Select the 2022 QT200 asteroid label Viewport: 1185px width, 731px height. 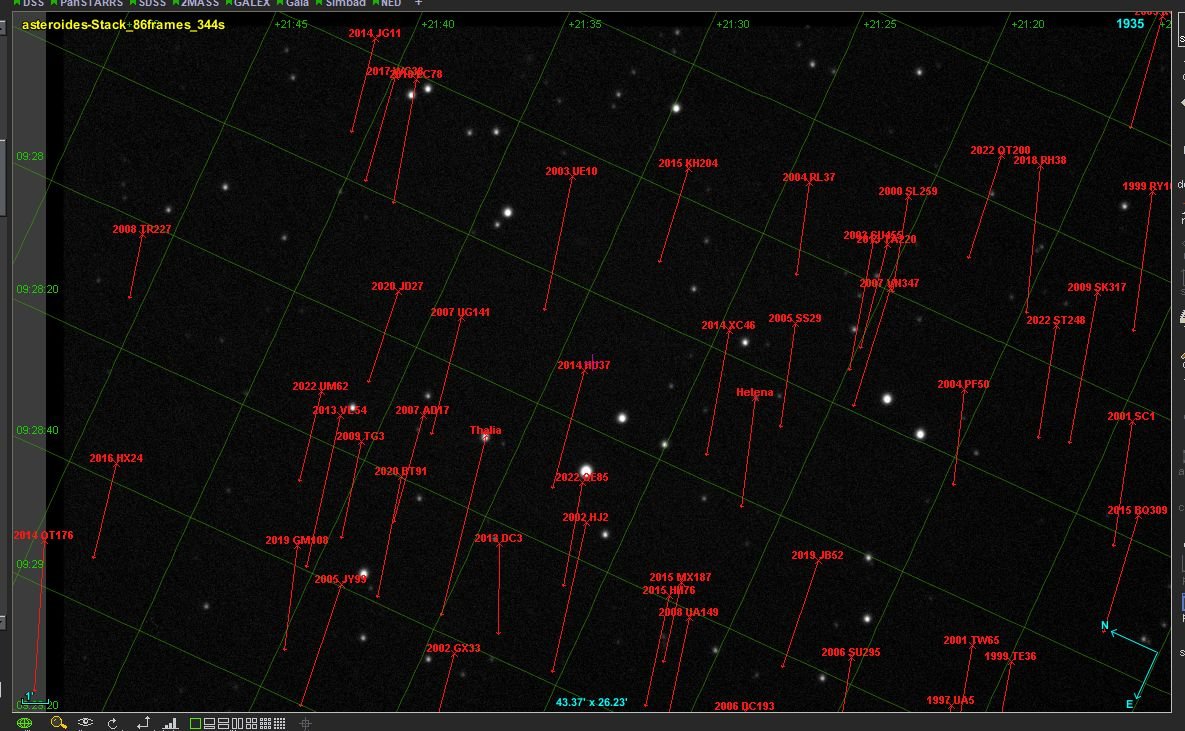tap(1000, 150)
